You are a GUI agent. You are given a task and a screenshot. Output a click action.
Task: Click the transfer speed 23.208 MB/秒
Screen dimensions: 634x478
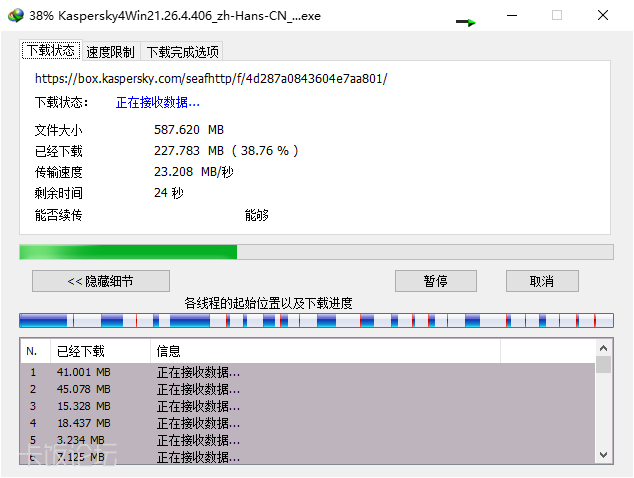coord(194,172)
